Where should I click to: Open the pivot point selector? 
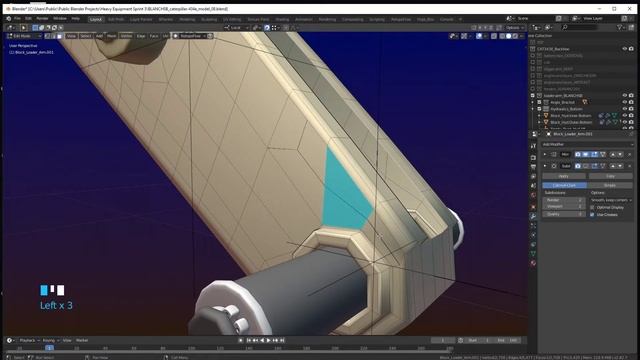256,28
